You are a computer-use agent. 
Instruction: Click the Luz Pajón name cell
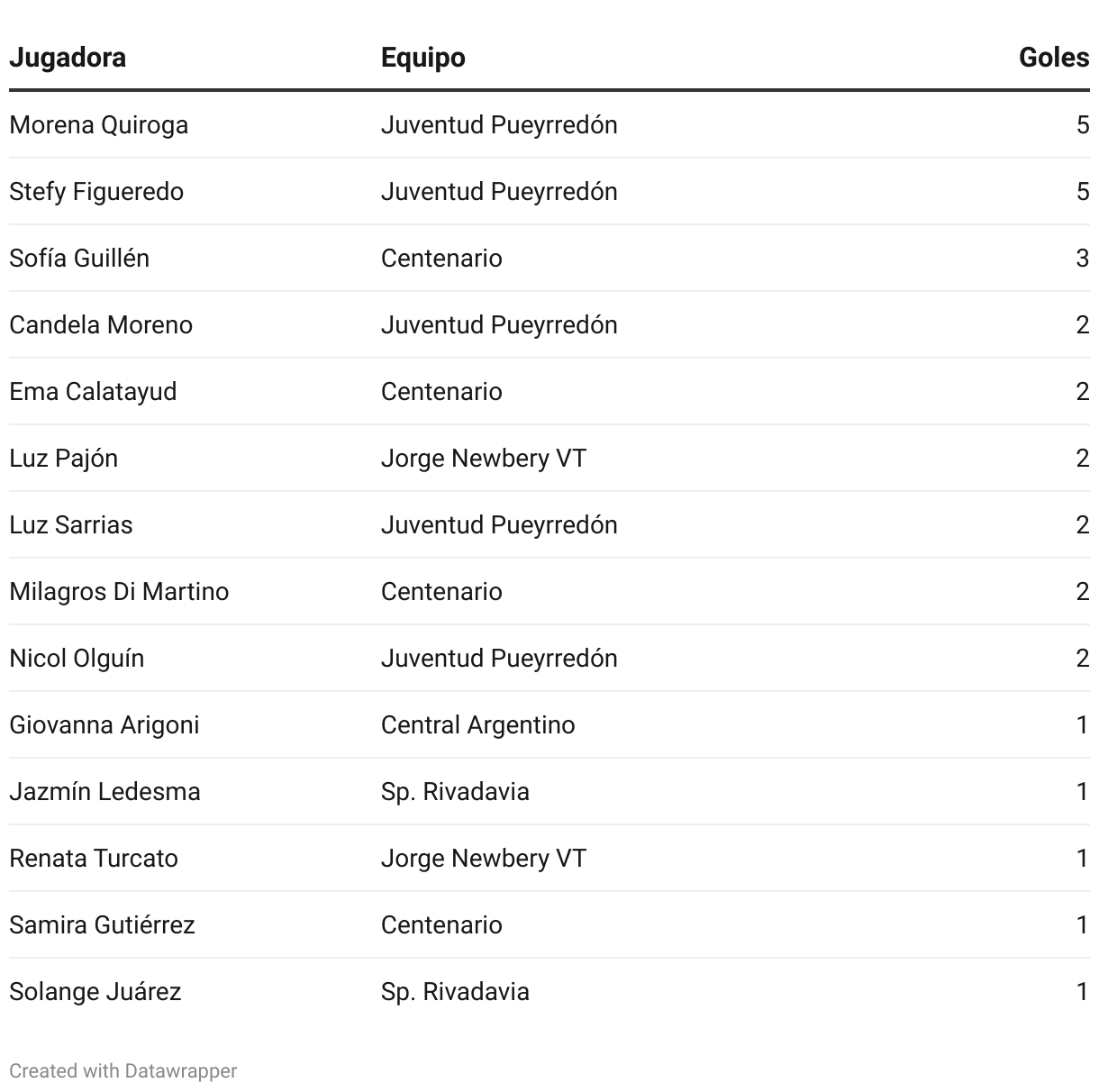pyautogui.click(x=63, y=458)
